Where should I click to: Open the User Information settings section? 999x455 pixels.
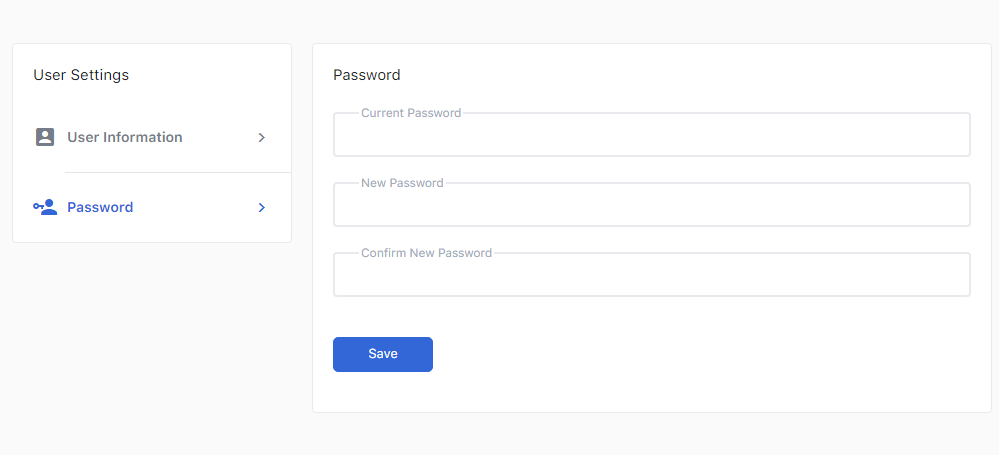click(x=125, y=137)
